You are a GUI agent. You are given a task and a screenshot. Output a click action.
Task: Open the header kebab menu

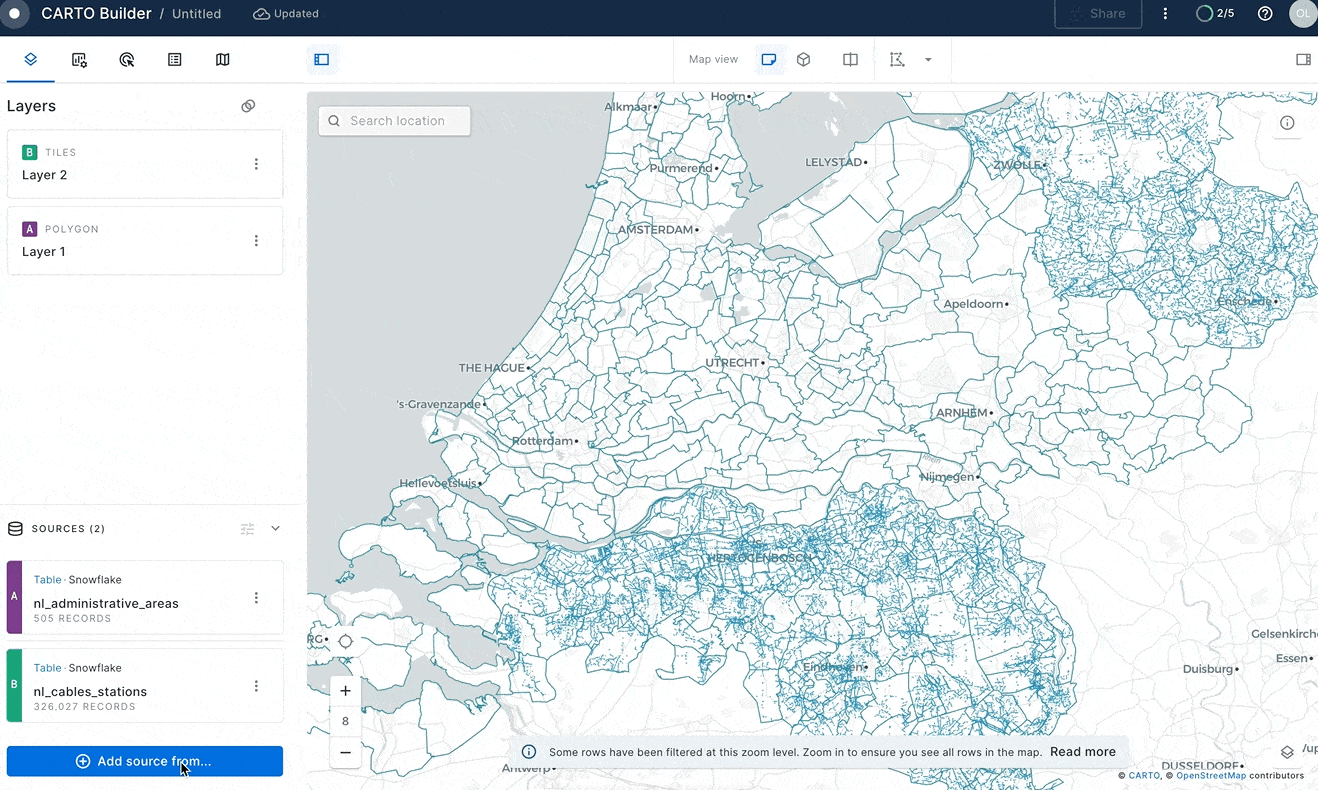pos(1165,13)
